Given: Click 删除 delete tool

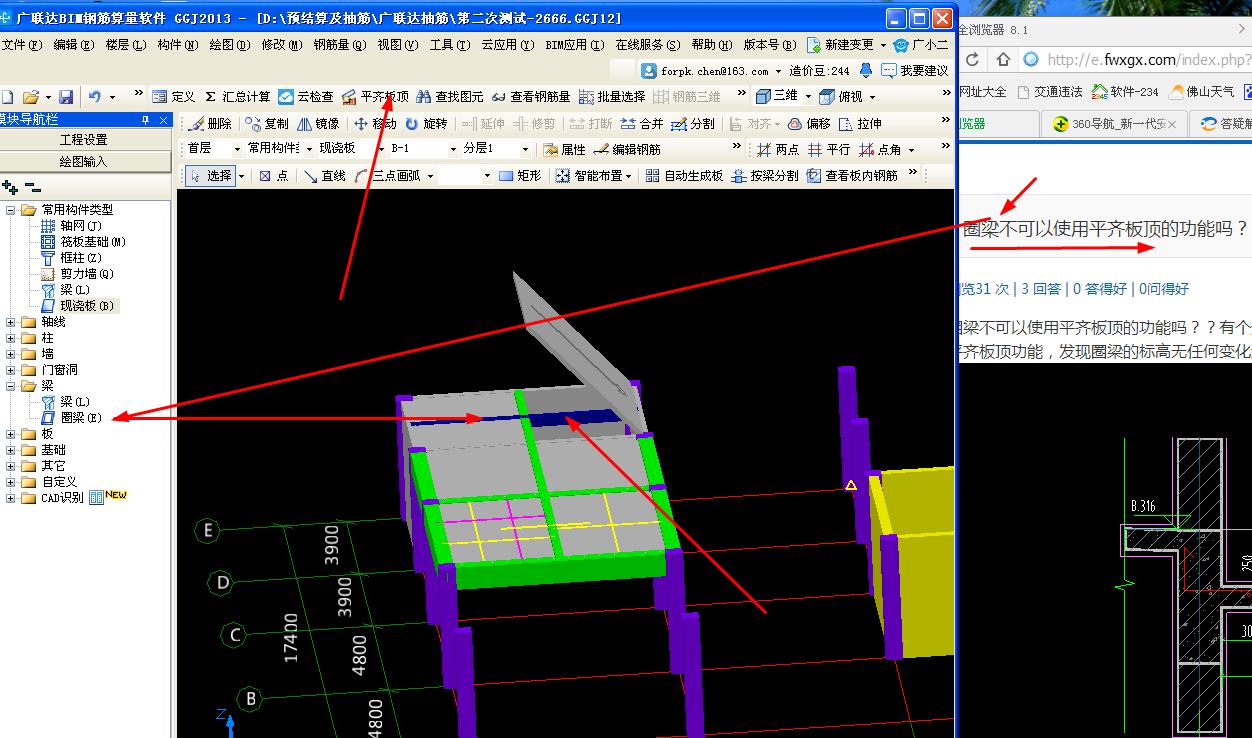Looking at the screenshot, I should click(210, 124).
